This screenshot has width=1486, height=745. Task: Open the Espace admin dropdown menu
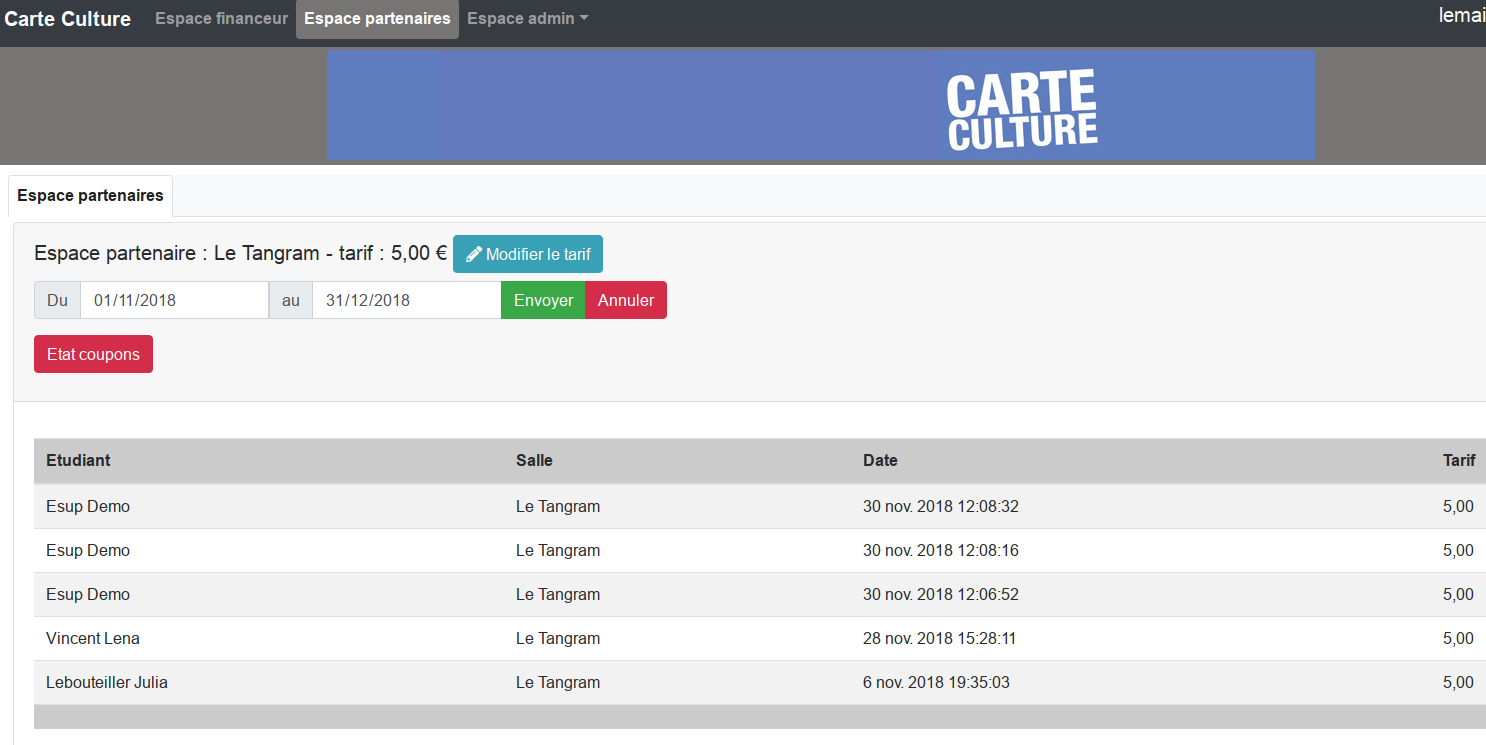tap(527, 19)
